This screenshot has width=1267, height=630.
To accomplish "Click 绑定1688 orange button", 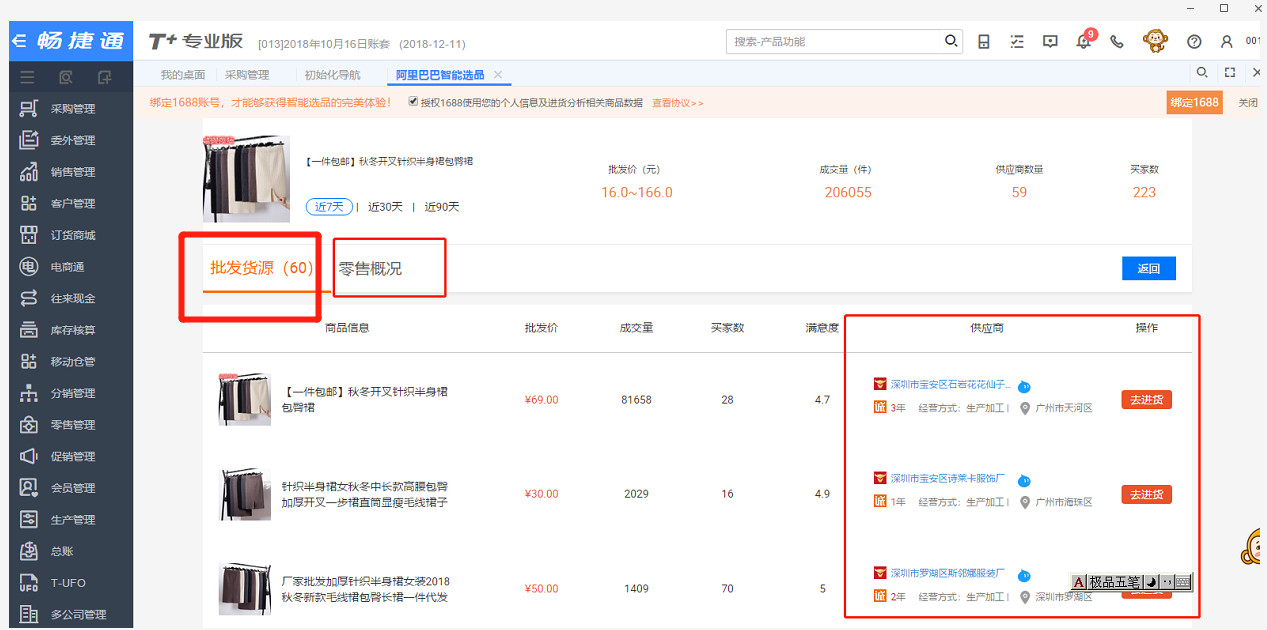I will point(1195,102).
